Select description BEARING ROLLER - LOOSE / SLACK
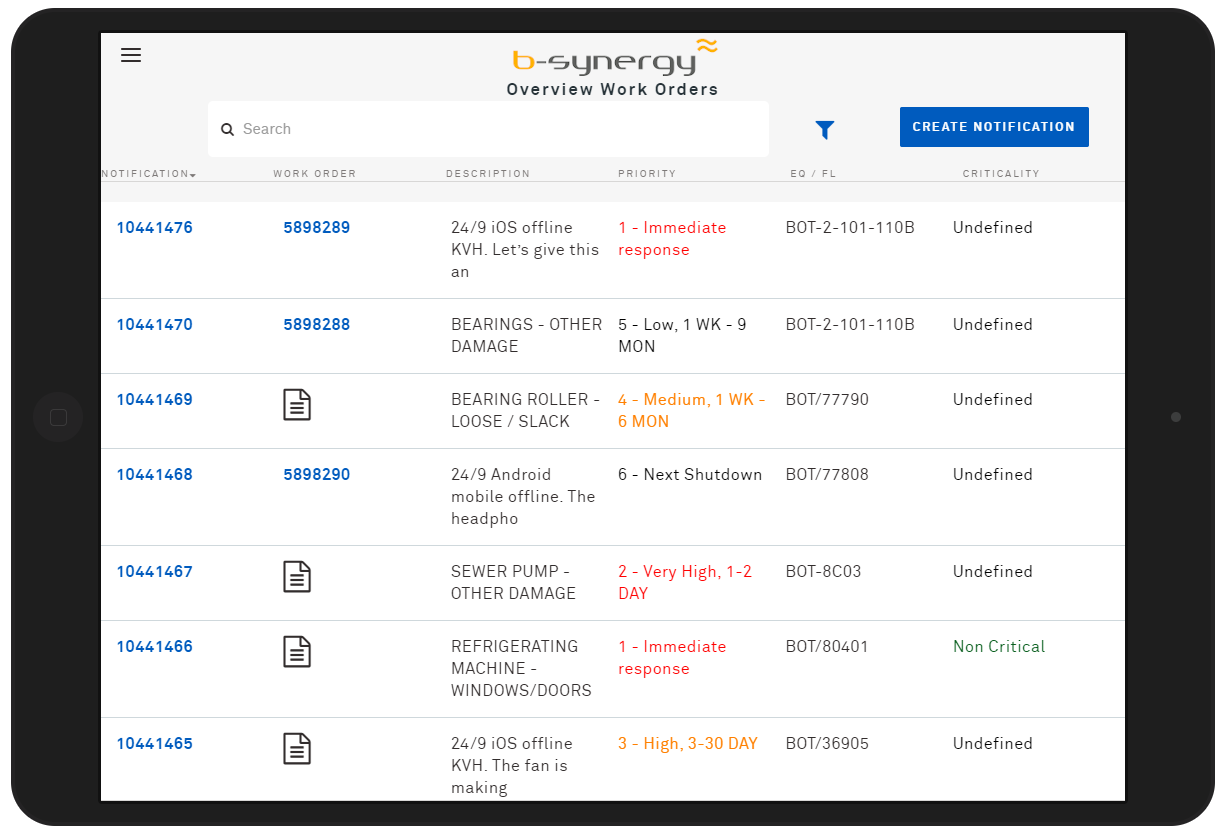1227x836 pixels. click(526, 411)
